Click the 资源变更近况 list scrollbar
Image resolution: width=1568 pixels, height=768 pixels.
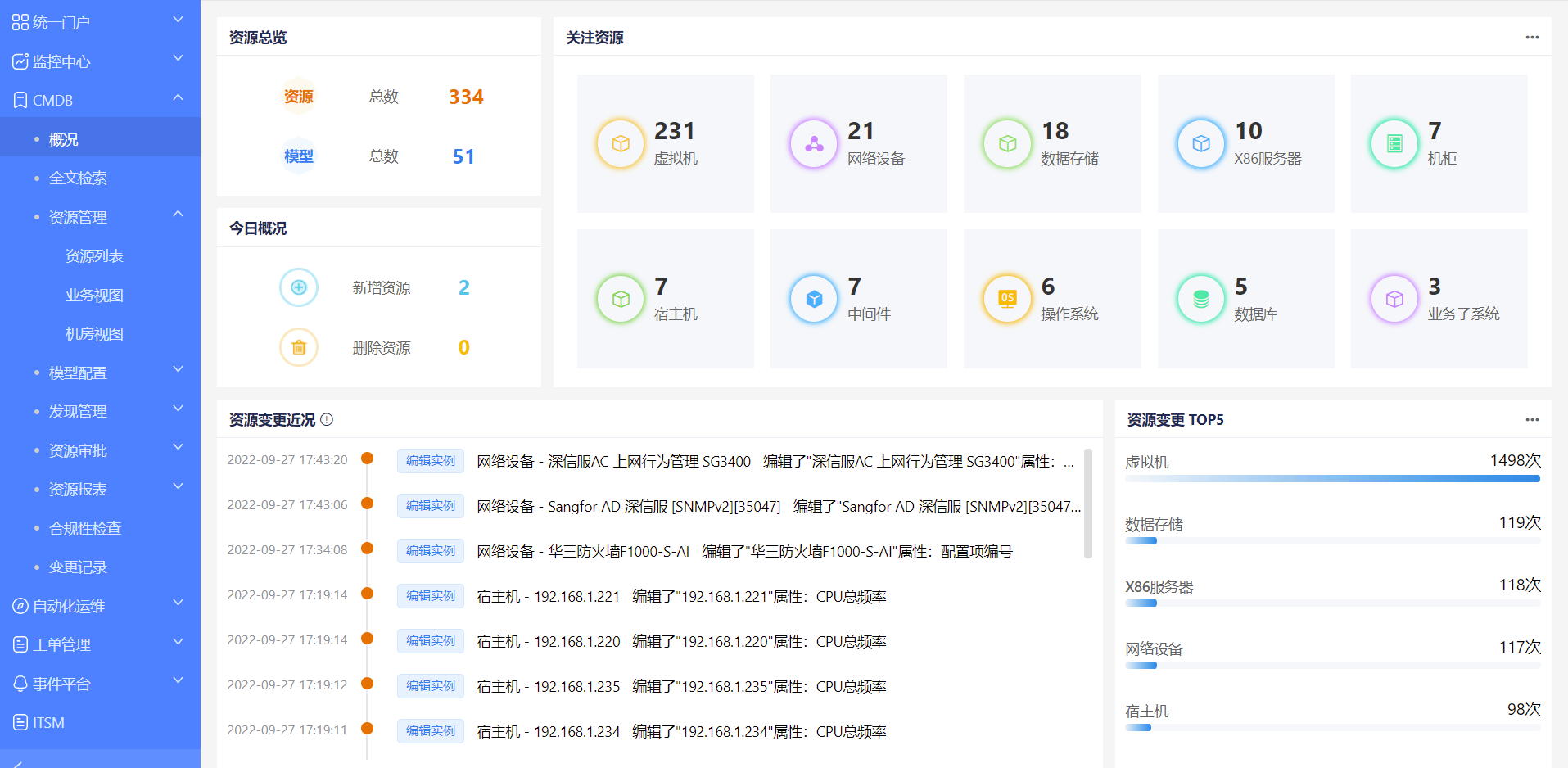click(x=1088, y=504)
